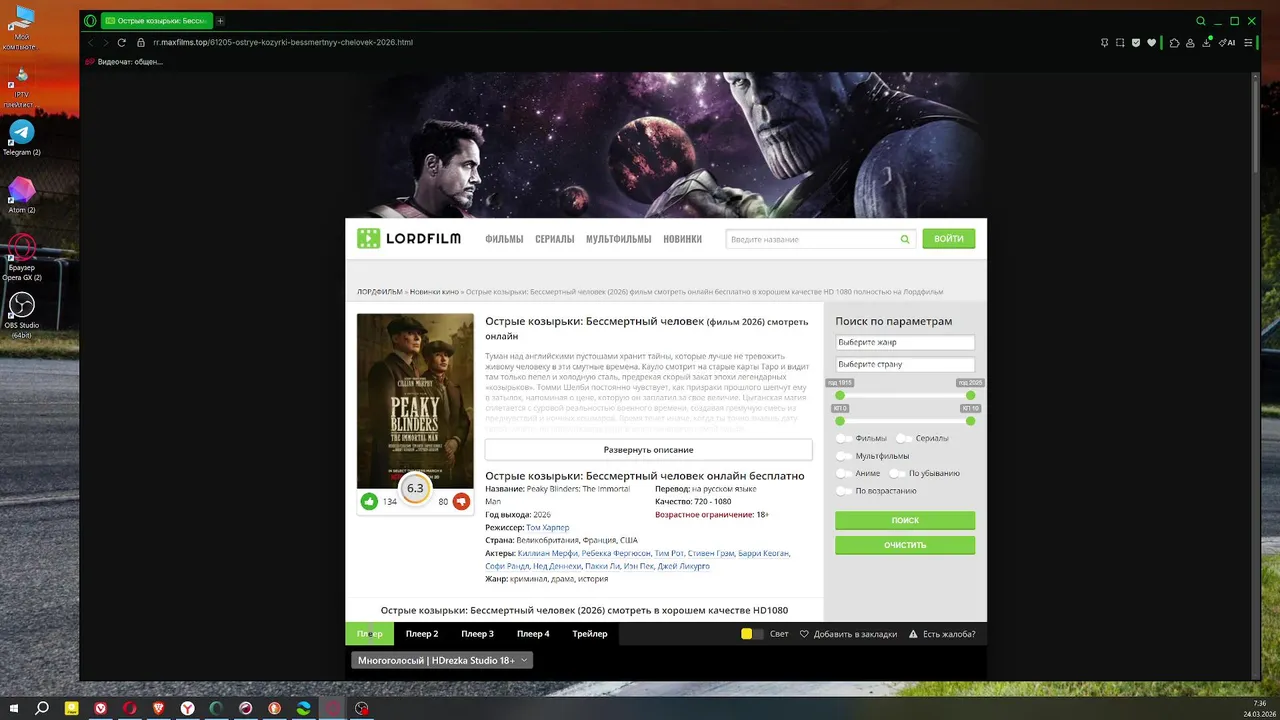The height and width of the screenshot is (720, 1280).
Task: Open the СЕРИАЛЫ menu item
Action: click(555, 239)
